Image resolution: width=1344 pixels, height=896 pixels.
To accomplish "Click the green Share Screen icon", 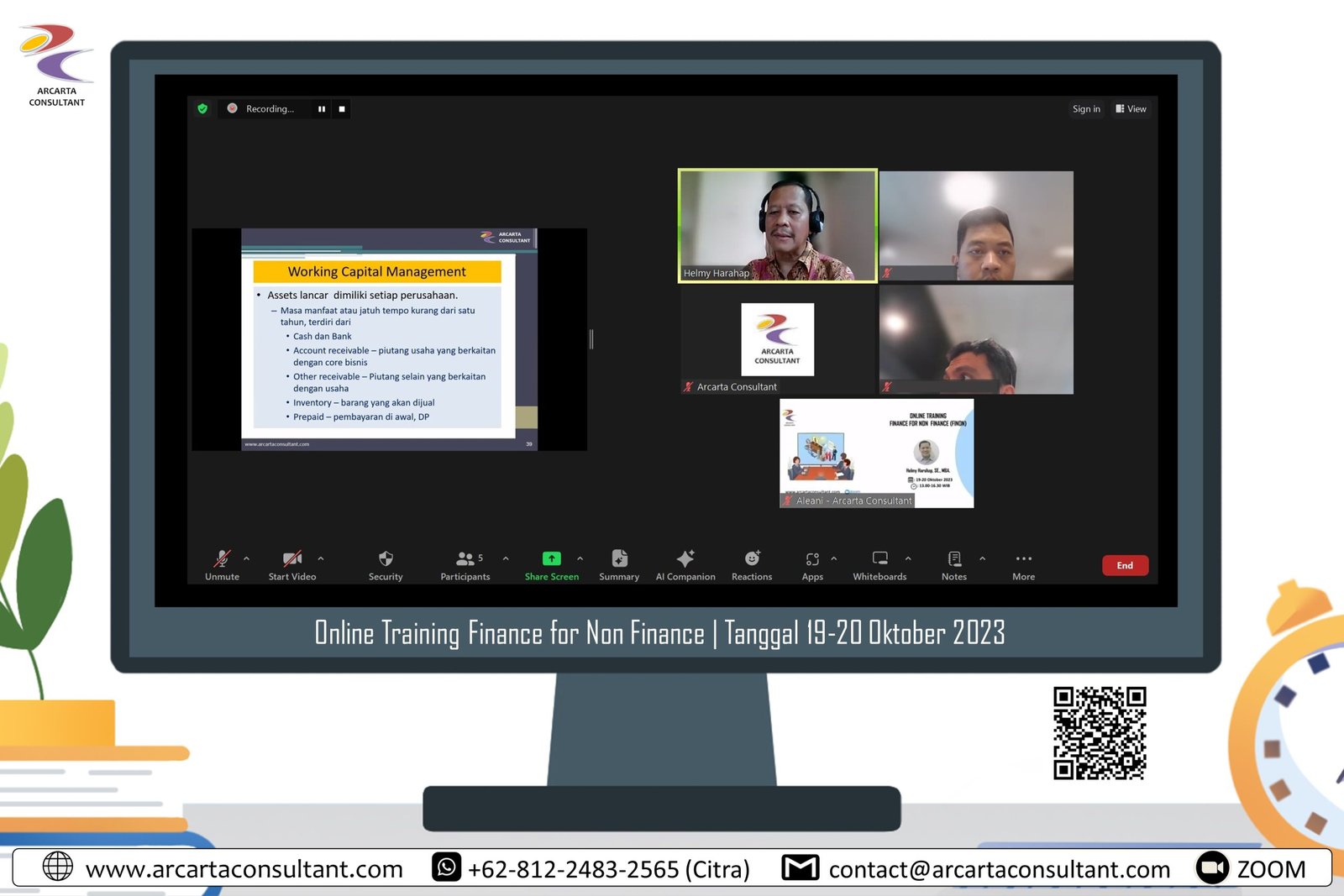I will (x=551, y=559).
